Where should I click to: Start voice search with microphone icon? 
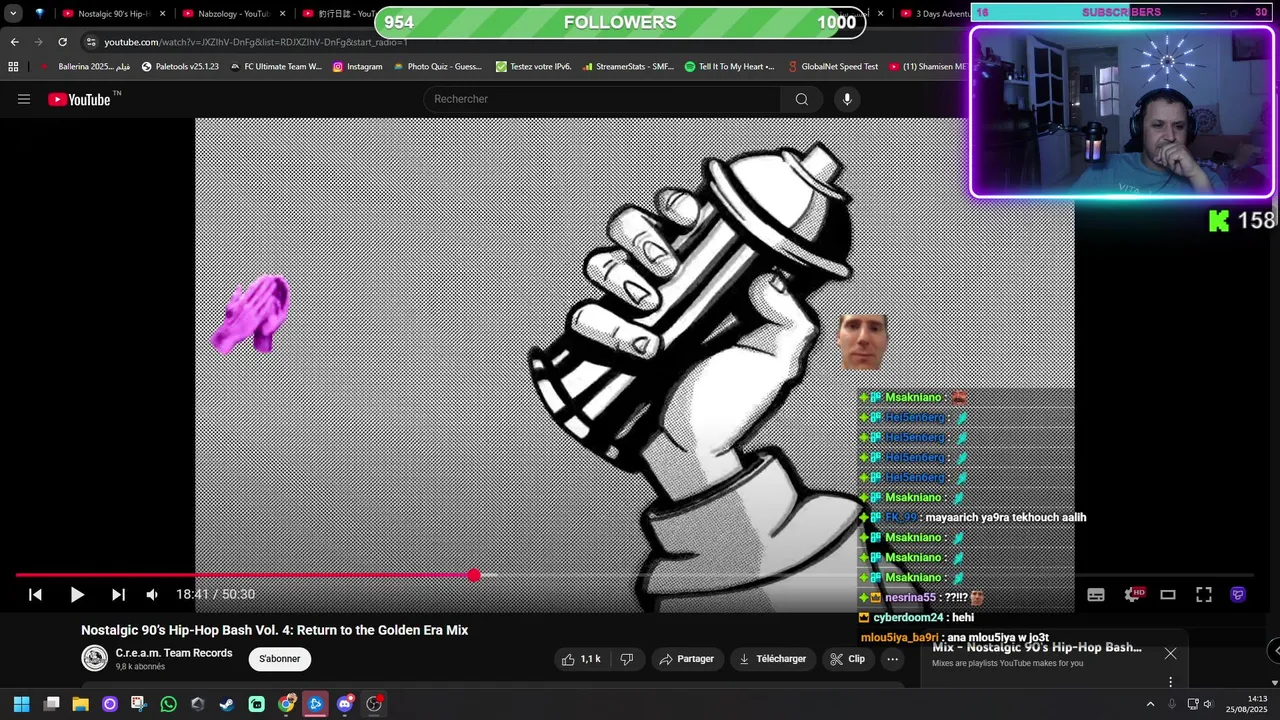tap(847, 99)
